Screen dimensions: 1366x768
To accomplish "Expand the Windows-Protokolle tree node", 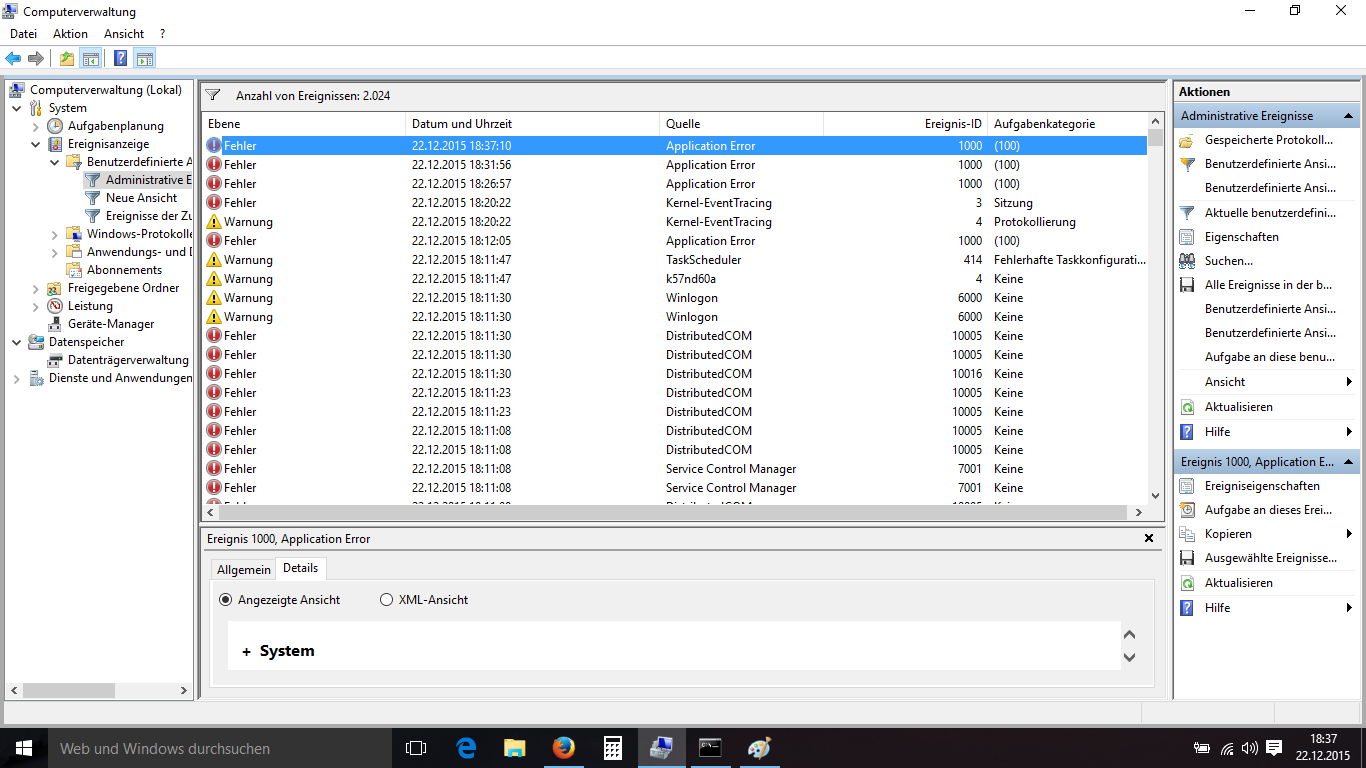I will click(x=55, y=234).
